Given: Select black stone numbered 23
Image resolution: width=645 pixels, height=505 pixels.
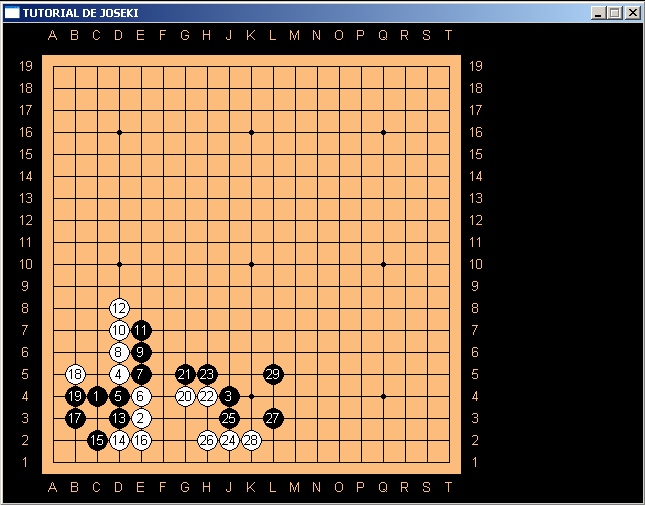Looking at the screenshot, I should point(207,374).
